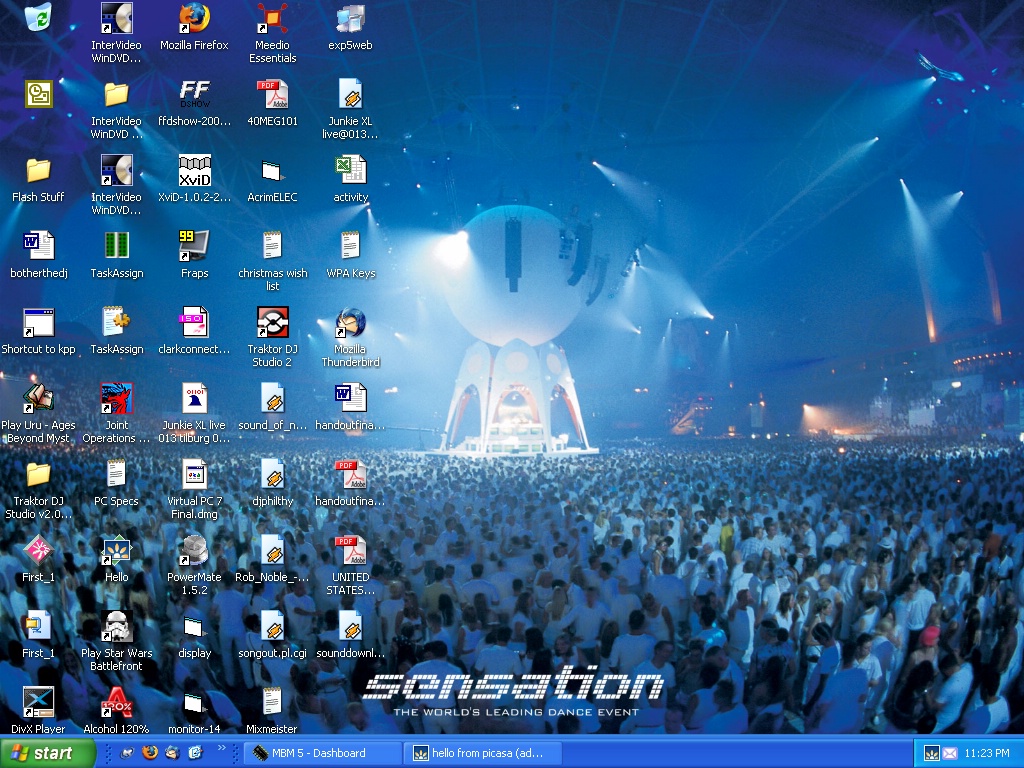
Task: Click the 11:23 PM taskbar clock
Action: tap(987, 753)
